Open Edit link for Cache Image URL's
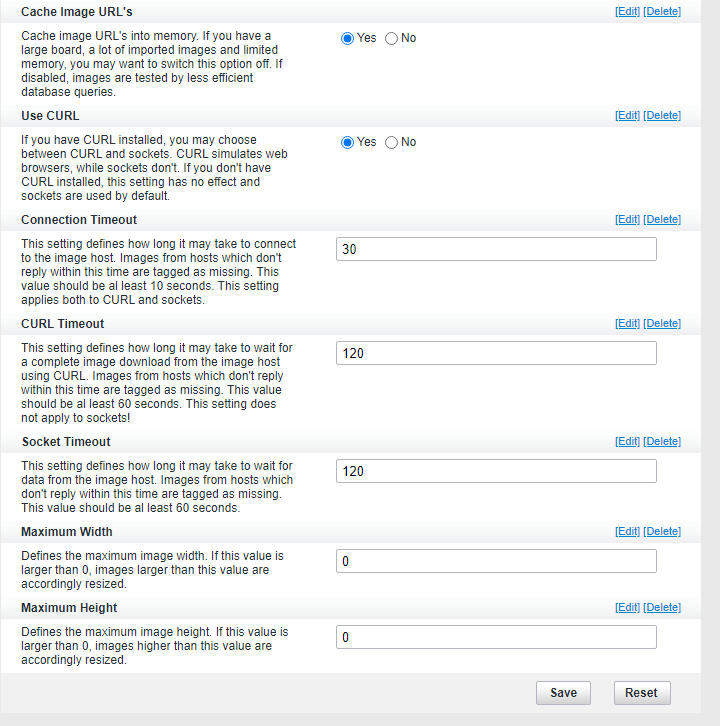720x726 pixels. tap(627, 12)
